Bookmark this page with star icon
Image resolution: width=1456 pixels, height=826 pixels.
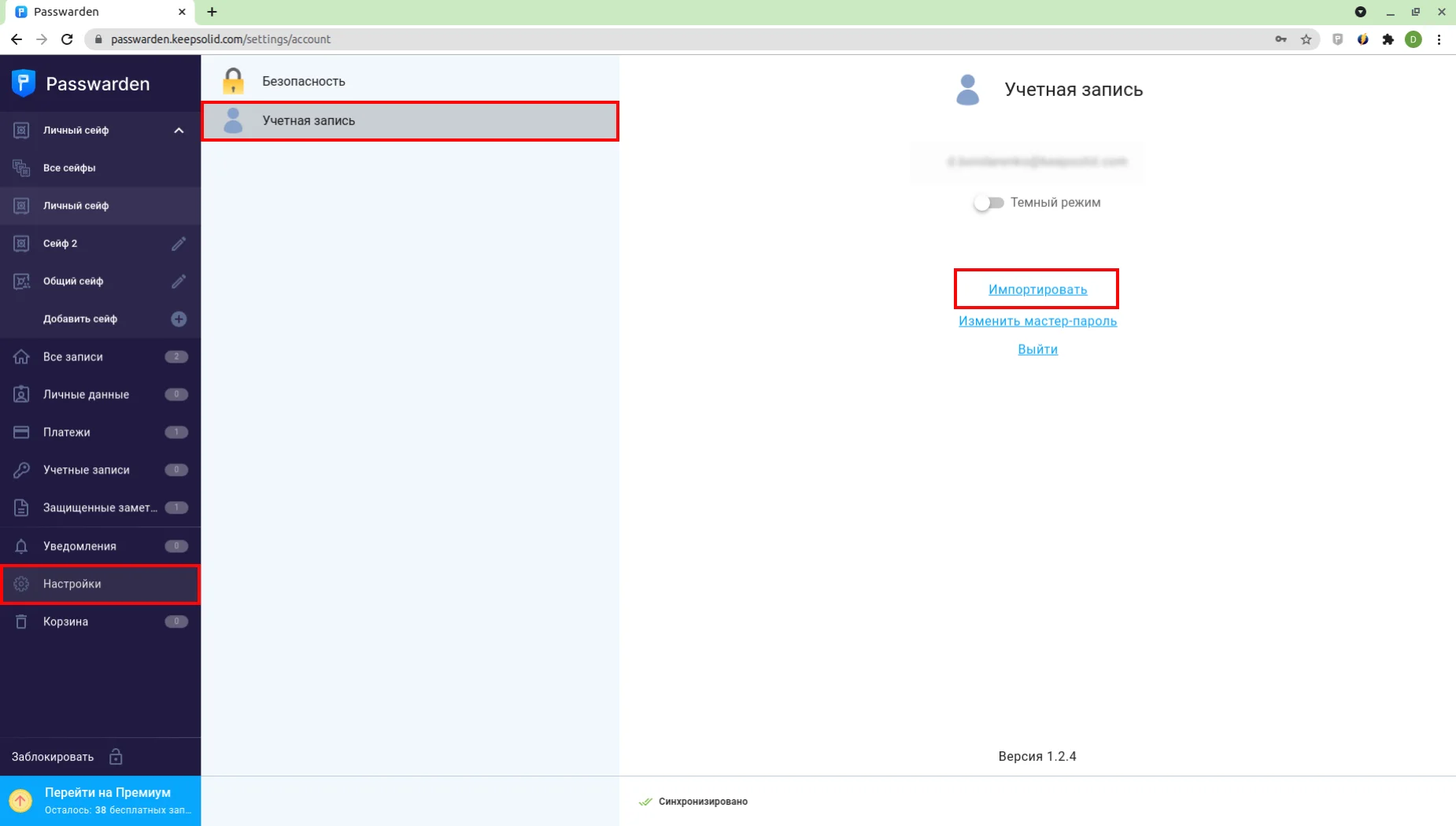[1306, 39]
